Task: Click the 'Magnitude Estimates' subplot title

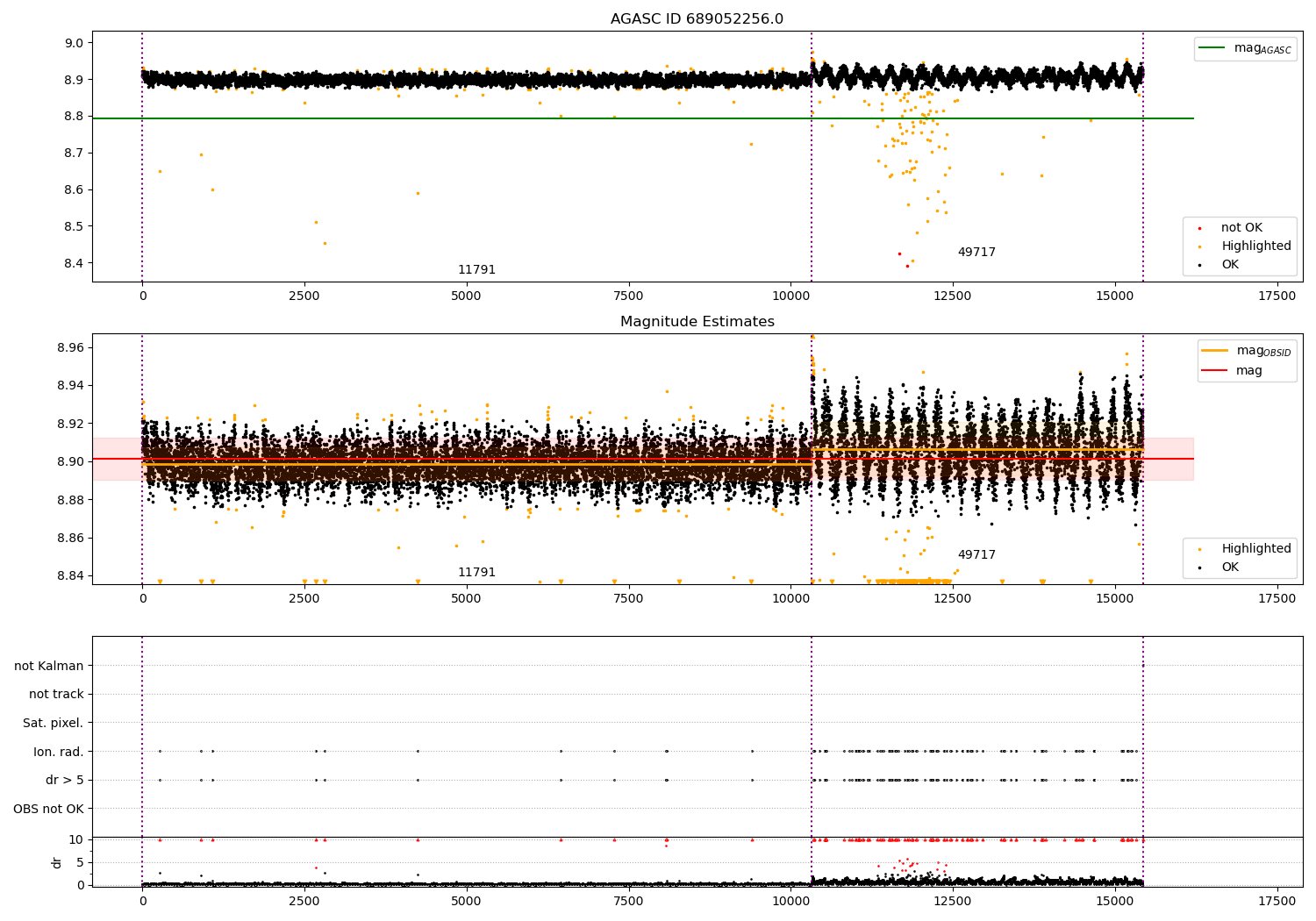Action: coord(697,322)
